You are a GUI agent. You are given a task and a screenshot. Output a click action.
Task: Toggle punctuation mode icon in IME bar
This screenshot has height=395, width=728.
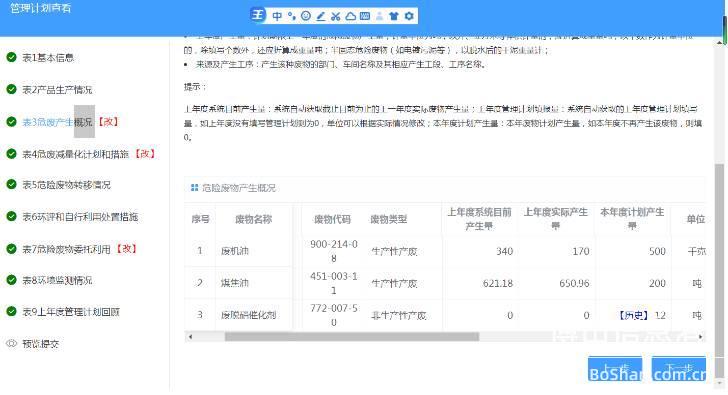[291, 16]
